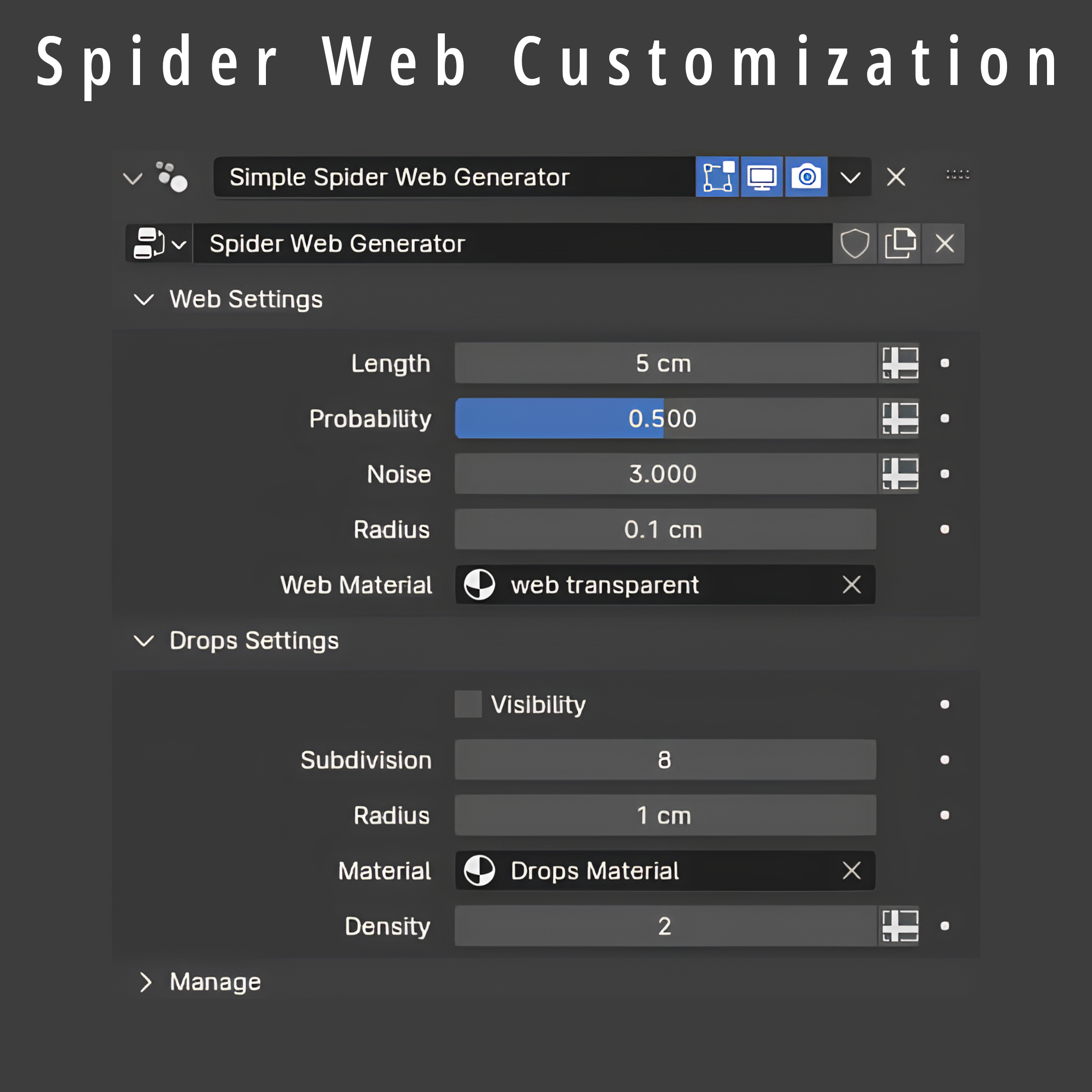Edit the modifier name Simple Spider Web Generator

(x=454, y=177)
